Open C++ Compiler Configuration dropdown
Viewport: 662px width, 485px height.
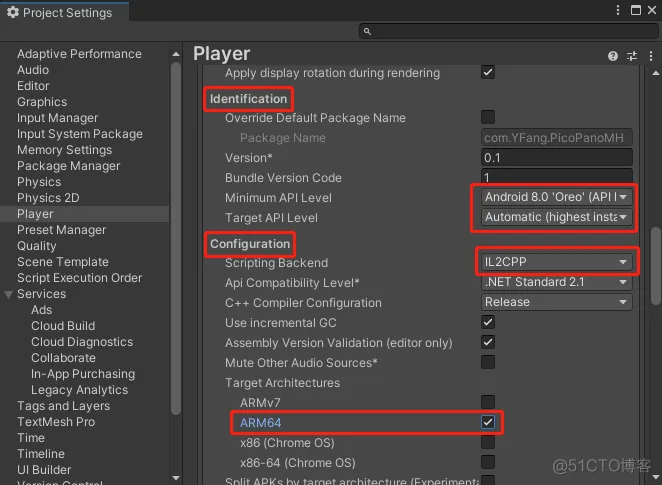556,302
